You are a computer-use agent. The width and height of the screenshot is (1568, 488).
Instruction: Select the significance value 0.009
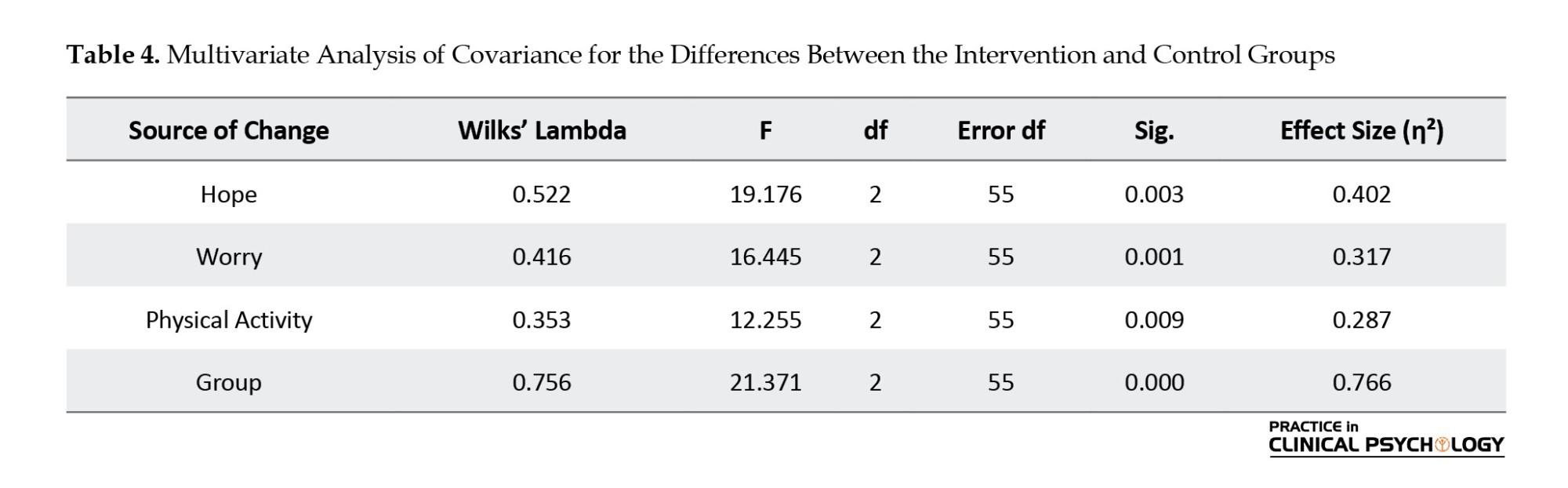[x=1153, y=320]
